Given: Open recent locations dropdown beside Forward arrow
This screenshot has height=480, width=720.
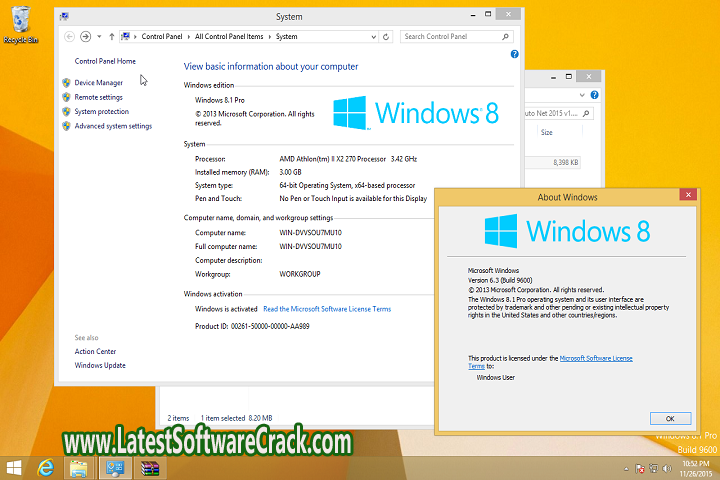Looking at the screenshot, I should [99, 37].
